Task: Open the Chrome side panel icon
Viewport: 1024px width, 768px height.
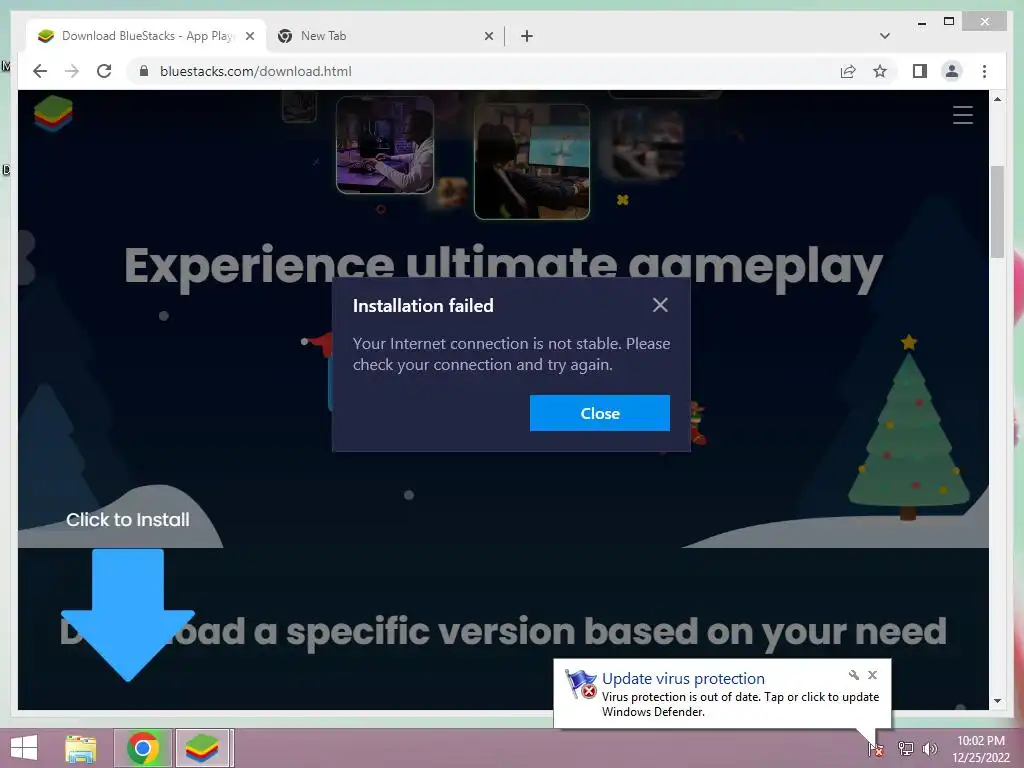Action: [920, 71]
